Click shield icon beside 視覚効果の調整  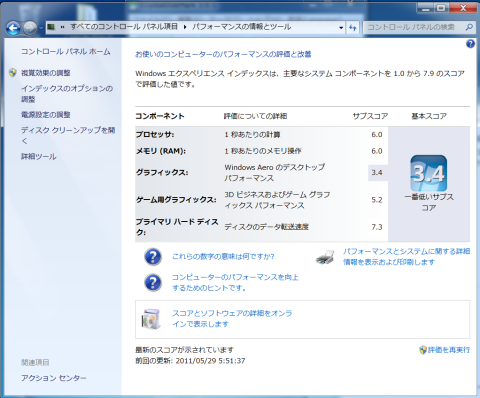click(13, 73)
